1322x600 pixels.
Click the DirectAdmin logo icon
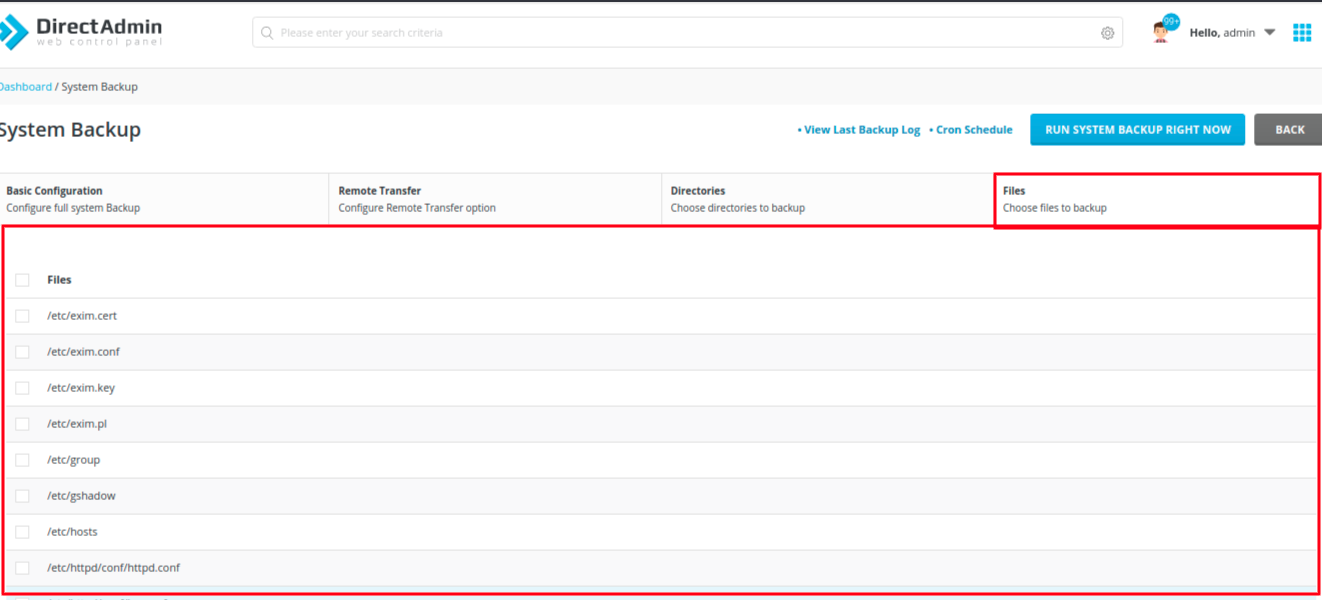pyautogui.click(x=14, y=32)
